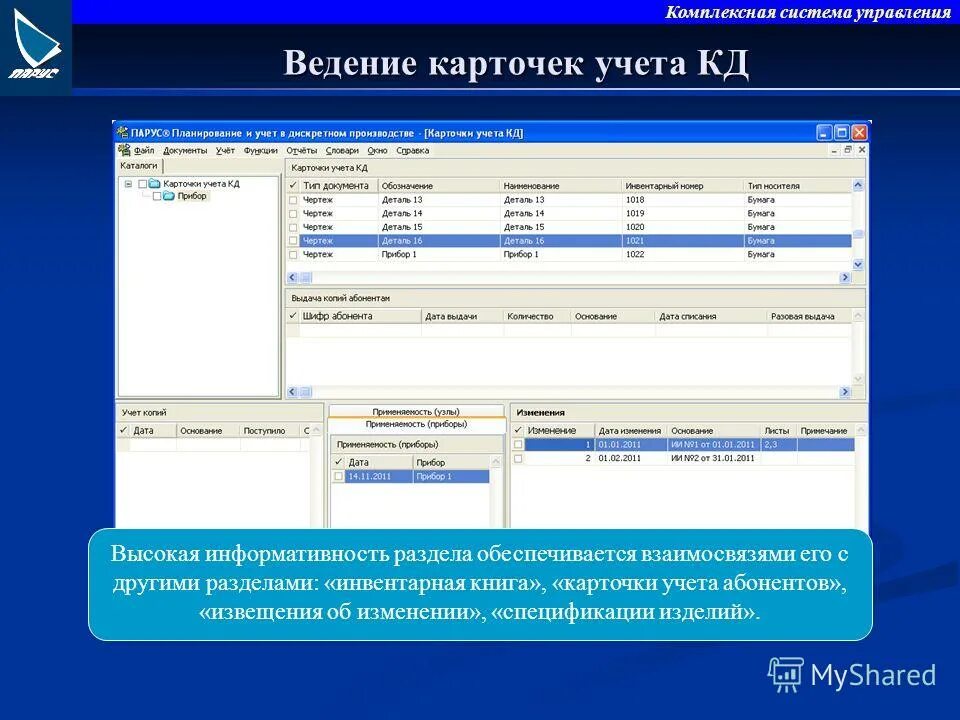Click the Прибор folder icon
Image resolution: width=960 pixels, height=720 pixels.
(168, 197)
